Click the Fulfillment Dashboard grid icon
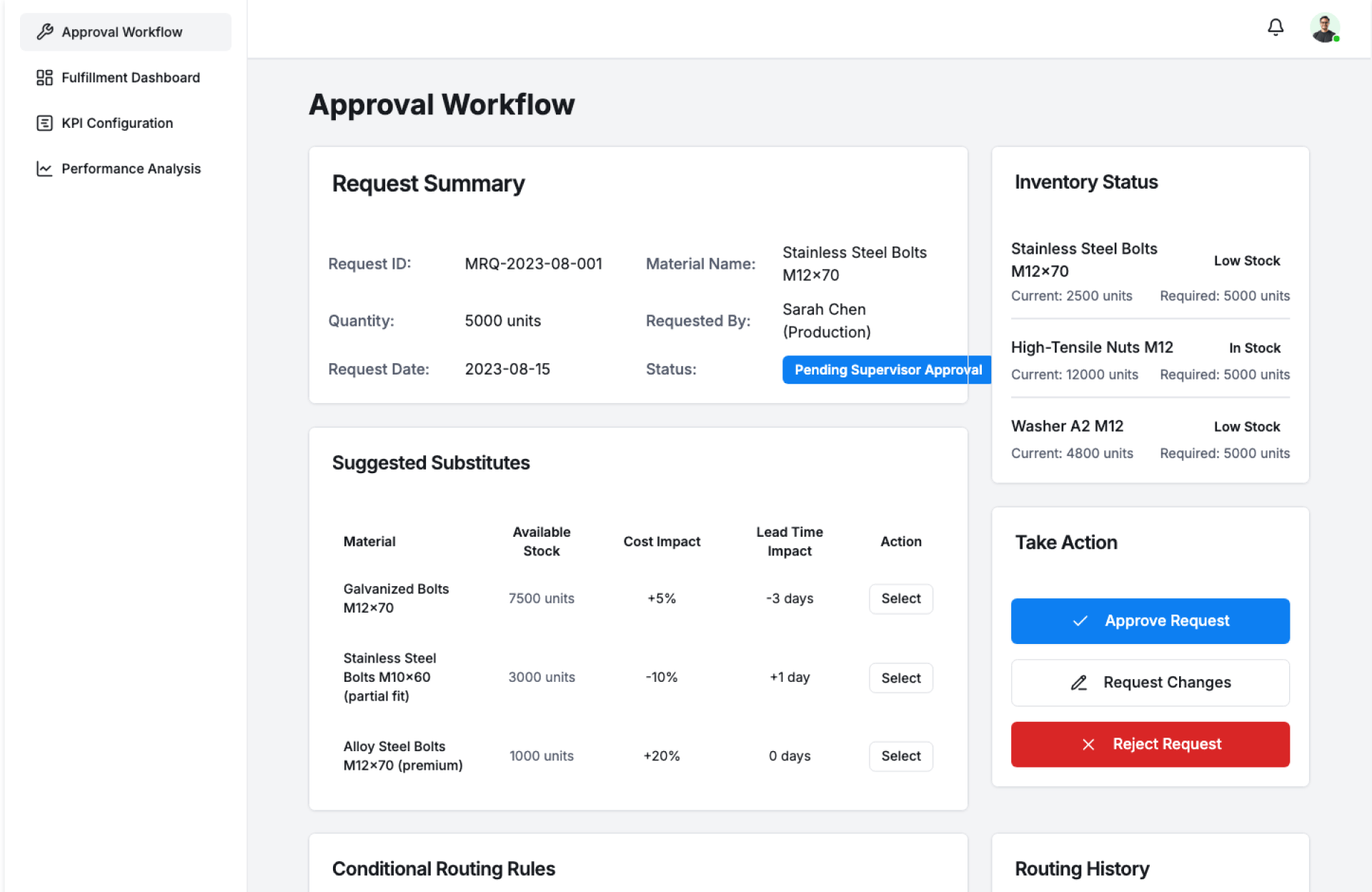 44,77
